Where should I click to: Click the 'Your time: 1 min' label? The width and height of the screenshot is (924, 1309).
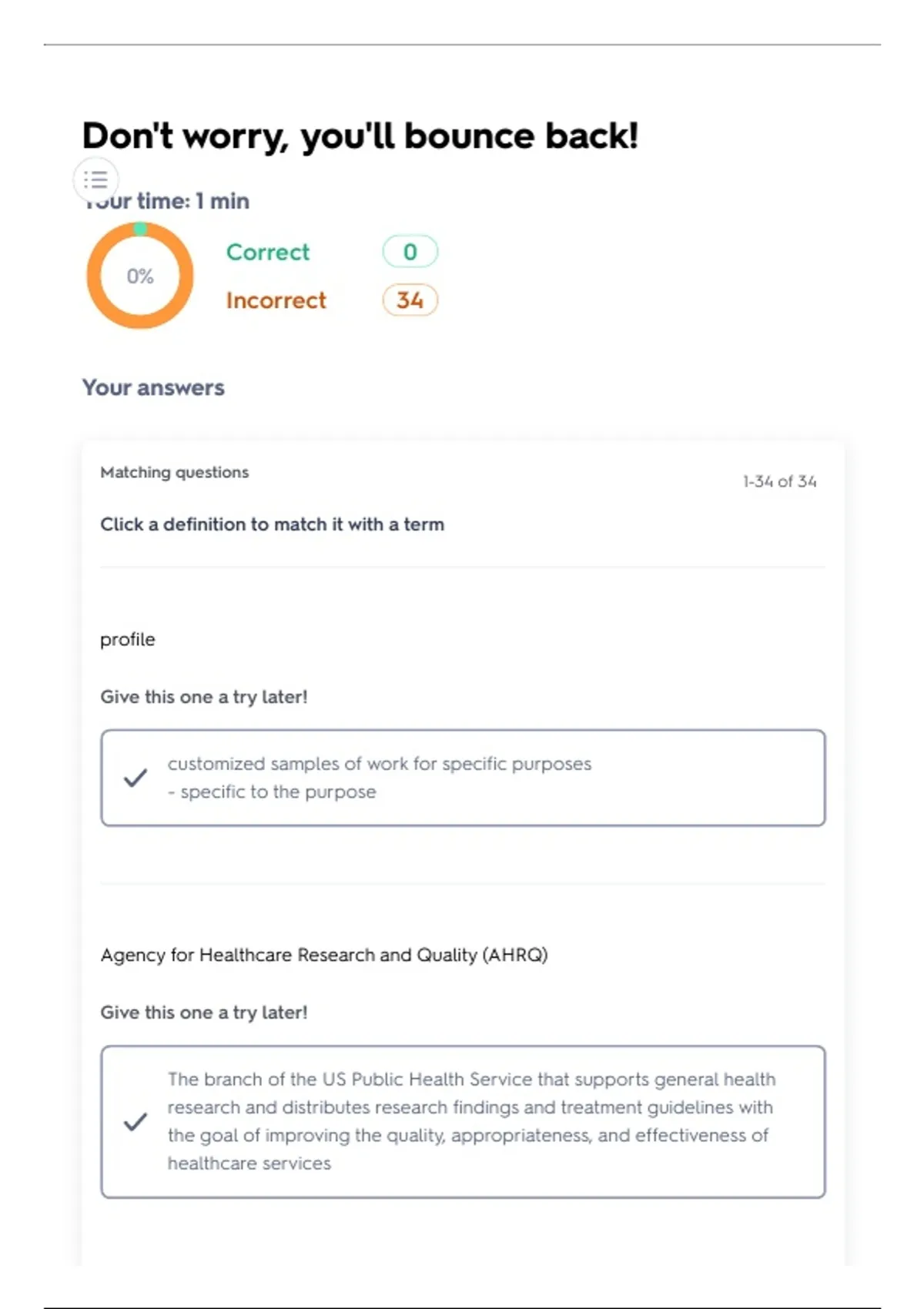(x=166, y=201)
